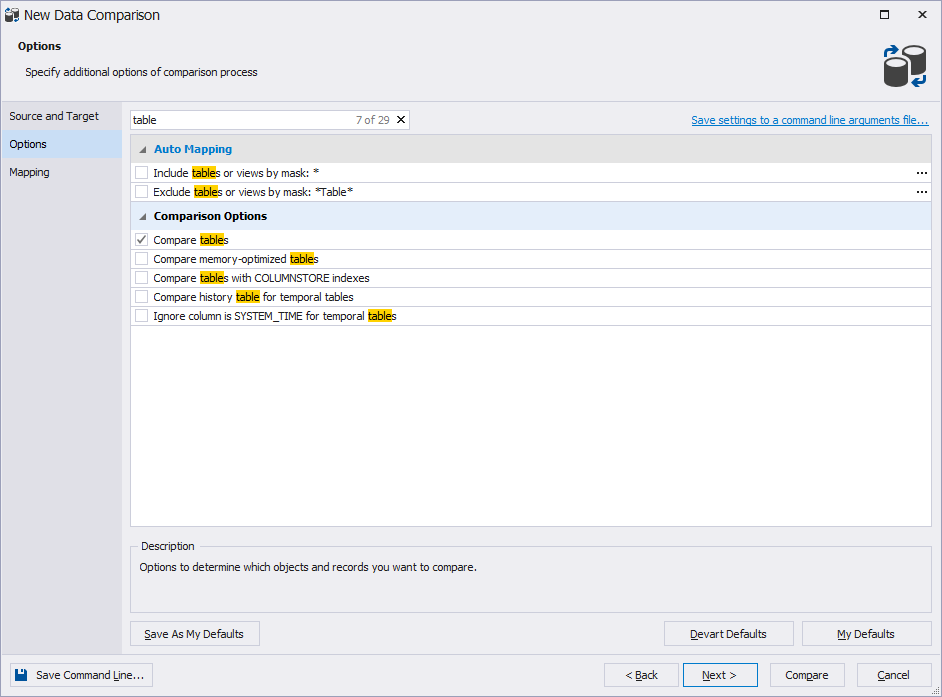Collapse the Comparison Options group
The image size is (942, 697).
click(x=143, y=216)
